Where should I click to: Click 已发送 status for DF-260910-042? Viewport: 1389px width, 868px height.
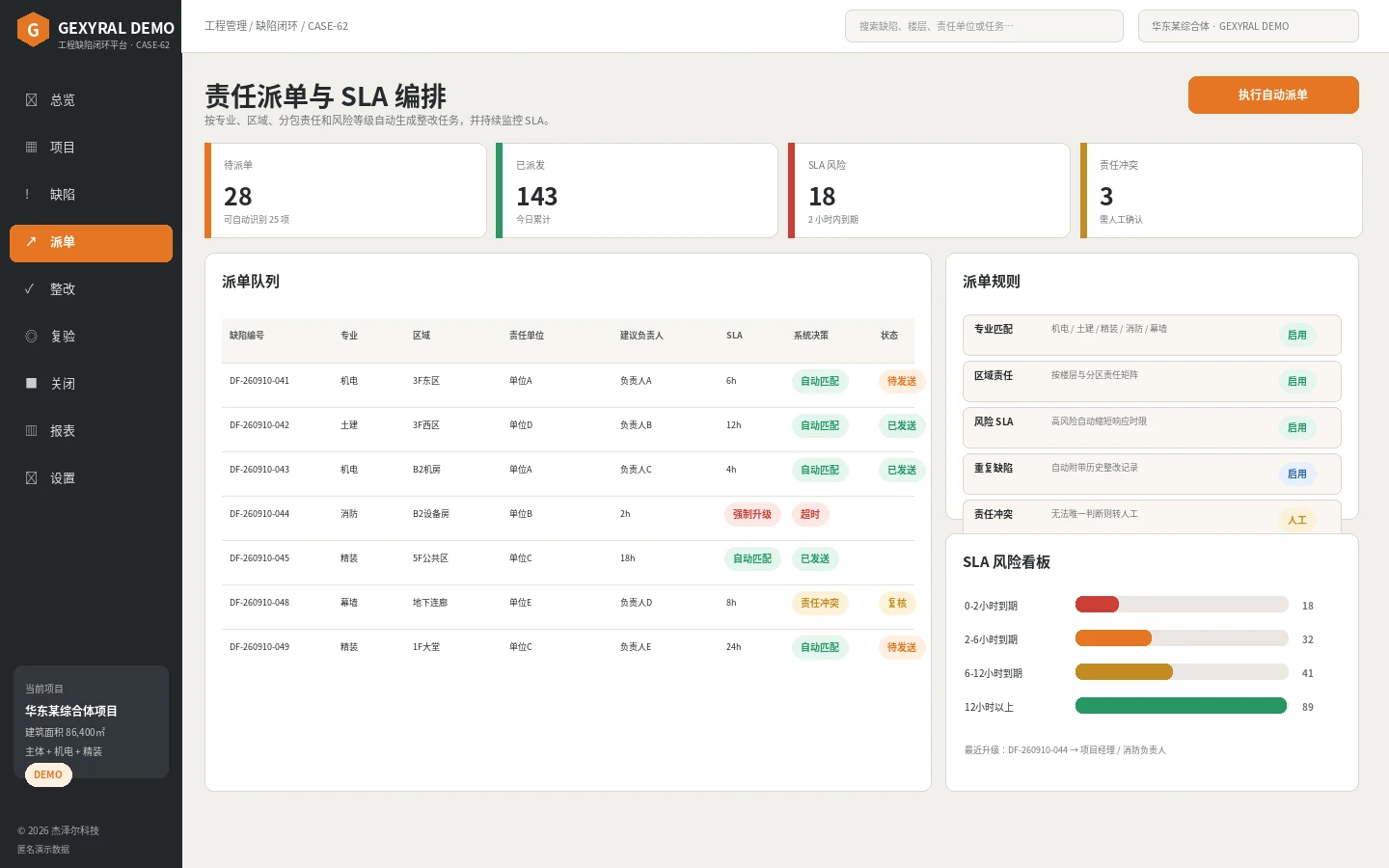pyautogui.click(x=902, y=425)
